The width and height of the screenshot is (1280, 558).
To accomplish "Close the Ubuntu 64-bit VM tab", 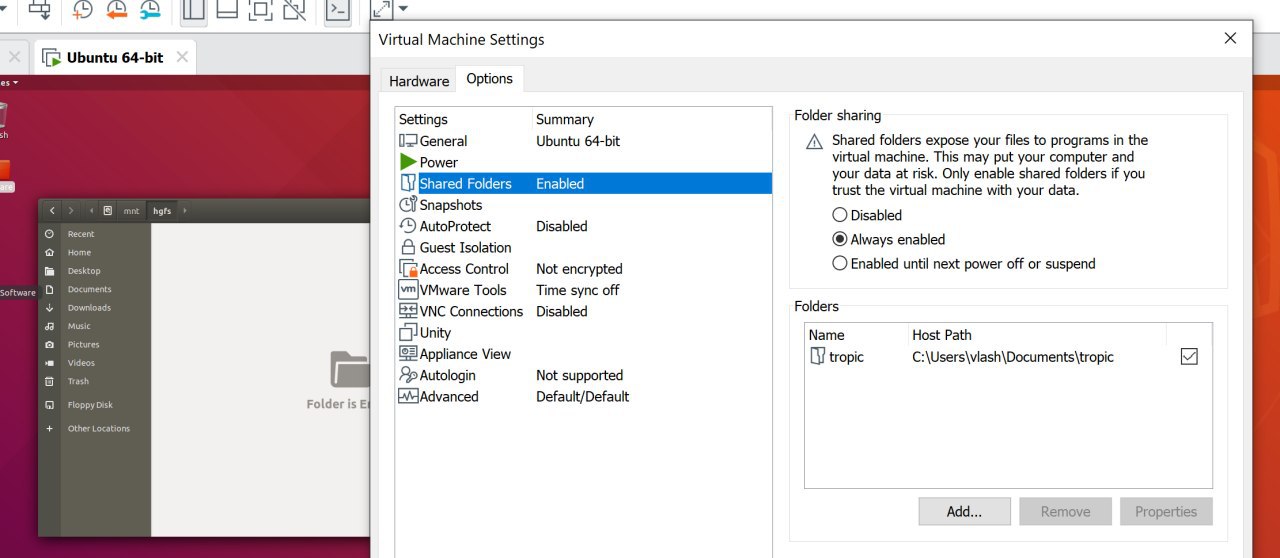I will (182, 57).
